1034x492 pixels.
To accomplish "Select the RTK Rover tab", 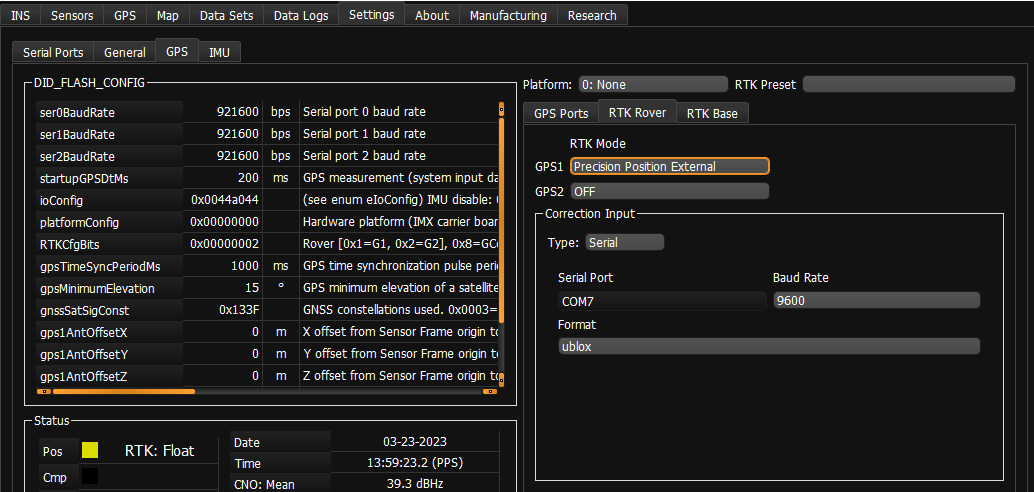I will click(637, 111).
